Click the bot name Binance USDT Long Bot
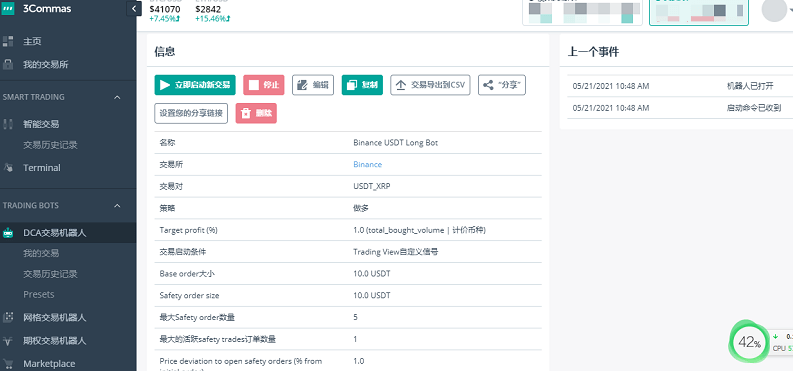Screen dimensions: 793x371 [x=395, y=143]
